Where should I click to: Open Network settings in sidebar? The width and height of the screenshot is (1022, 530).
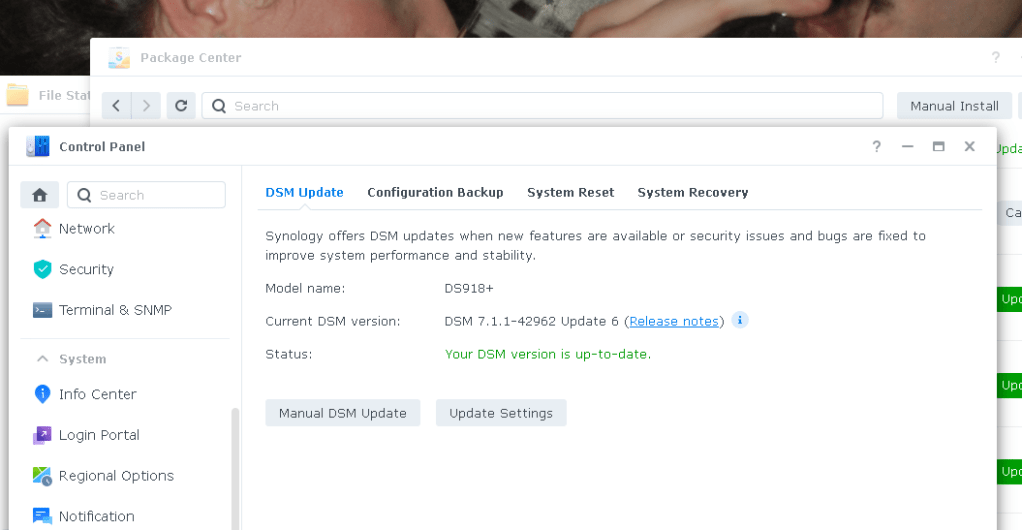(73, 229)
